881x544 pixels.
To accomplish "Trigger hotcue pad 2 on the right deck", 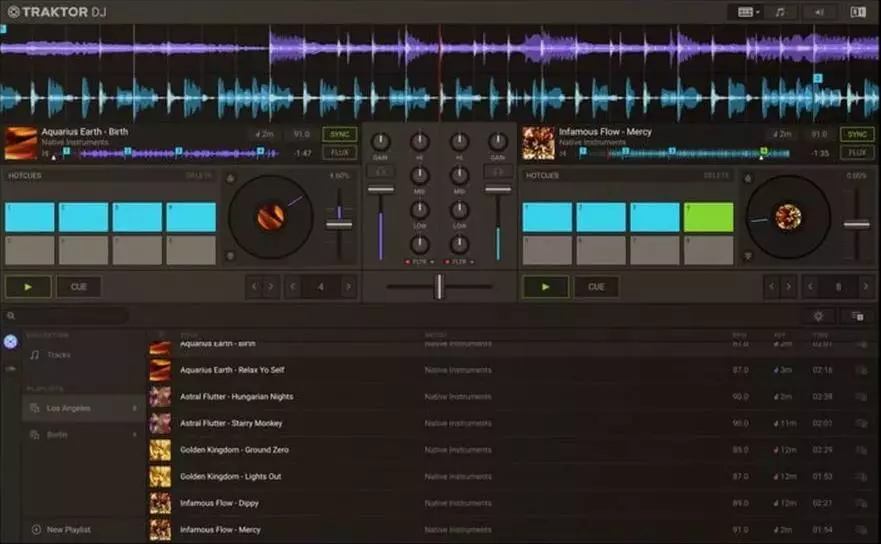I will coord(601,217).
